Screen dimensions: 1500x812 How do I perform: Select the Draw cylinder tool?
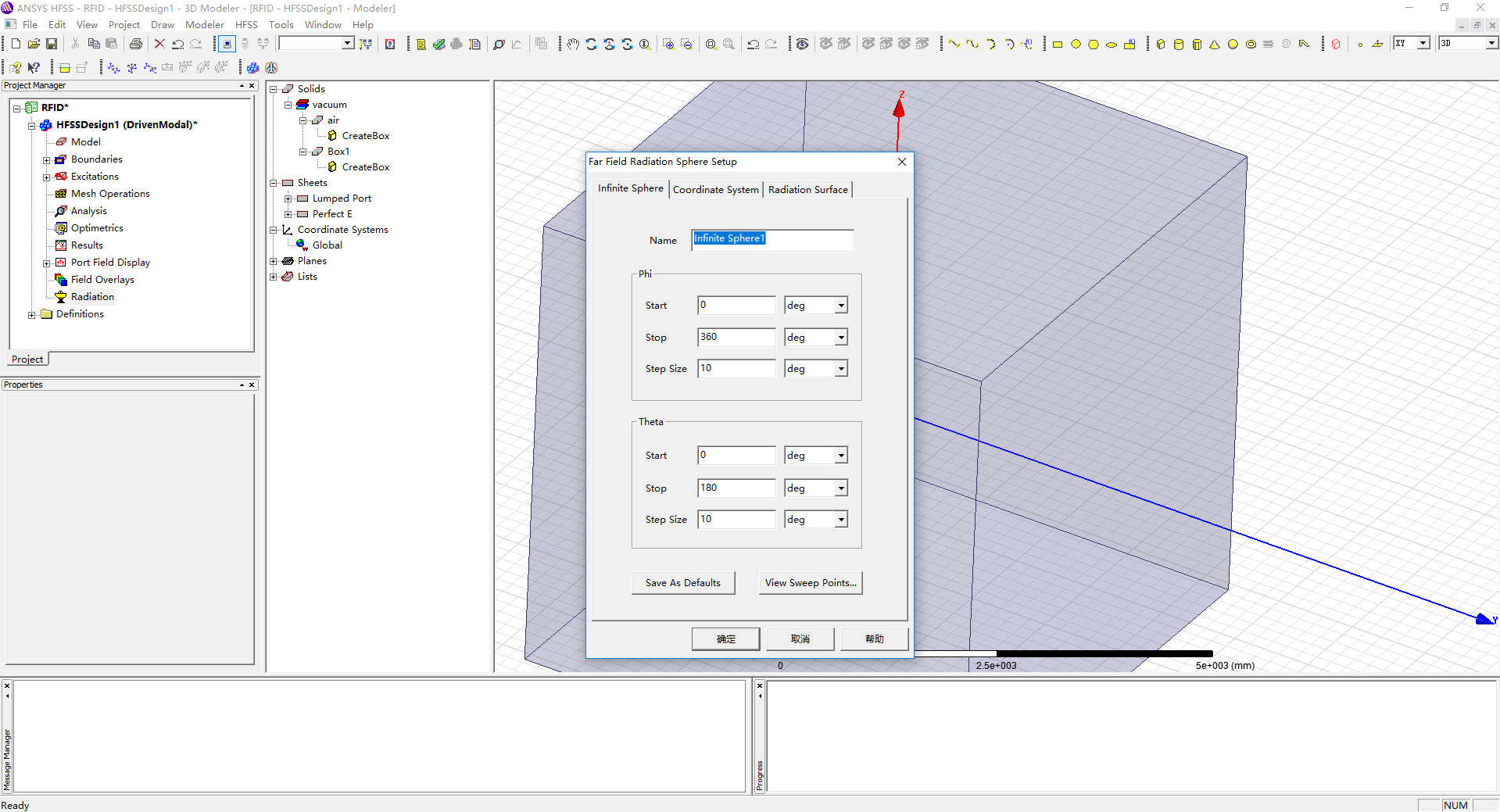tap(1179, 45)
